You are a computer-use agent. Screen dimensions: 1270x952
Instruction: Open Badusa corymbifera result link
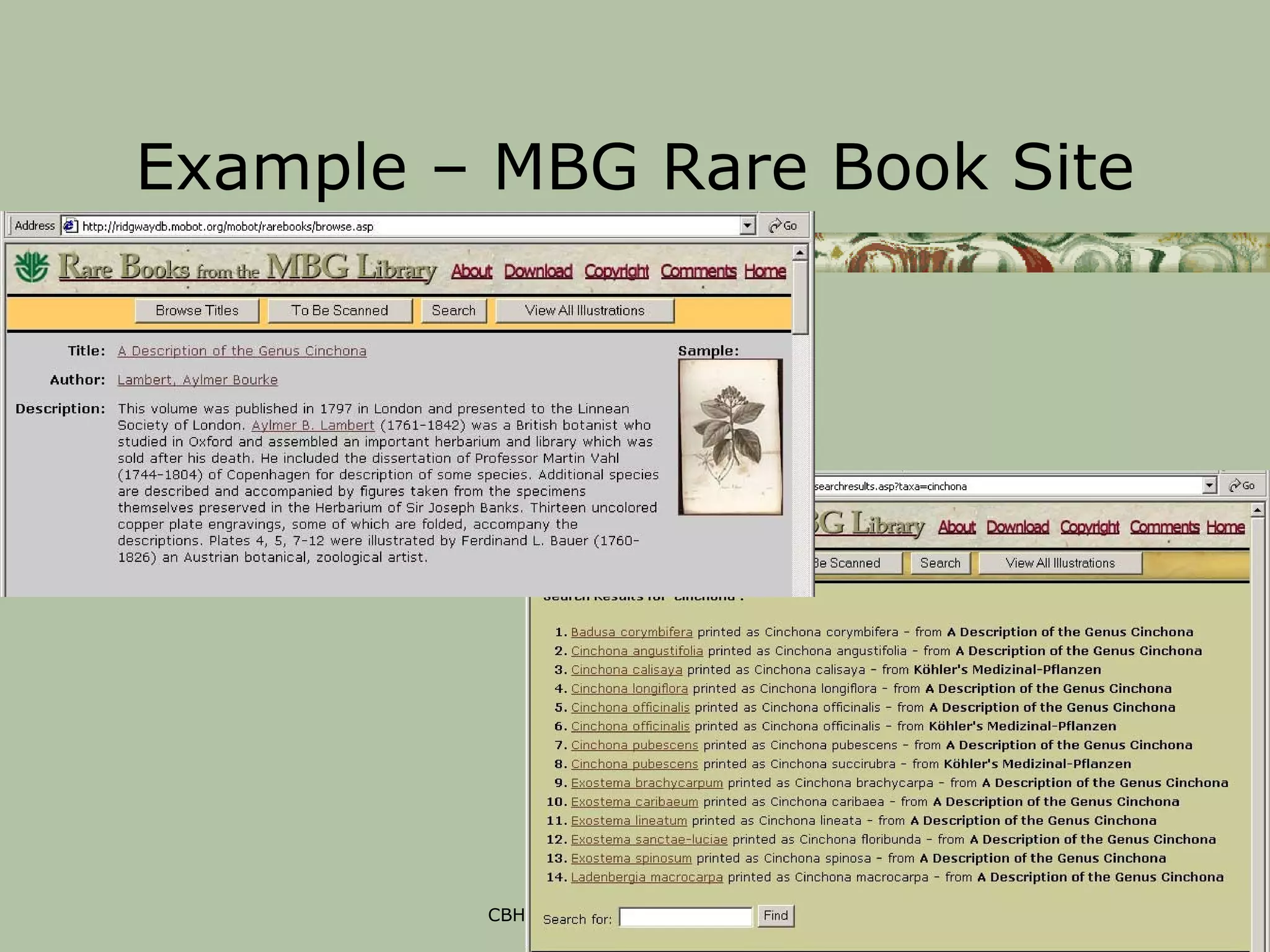pos(631,632)
